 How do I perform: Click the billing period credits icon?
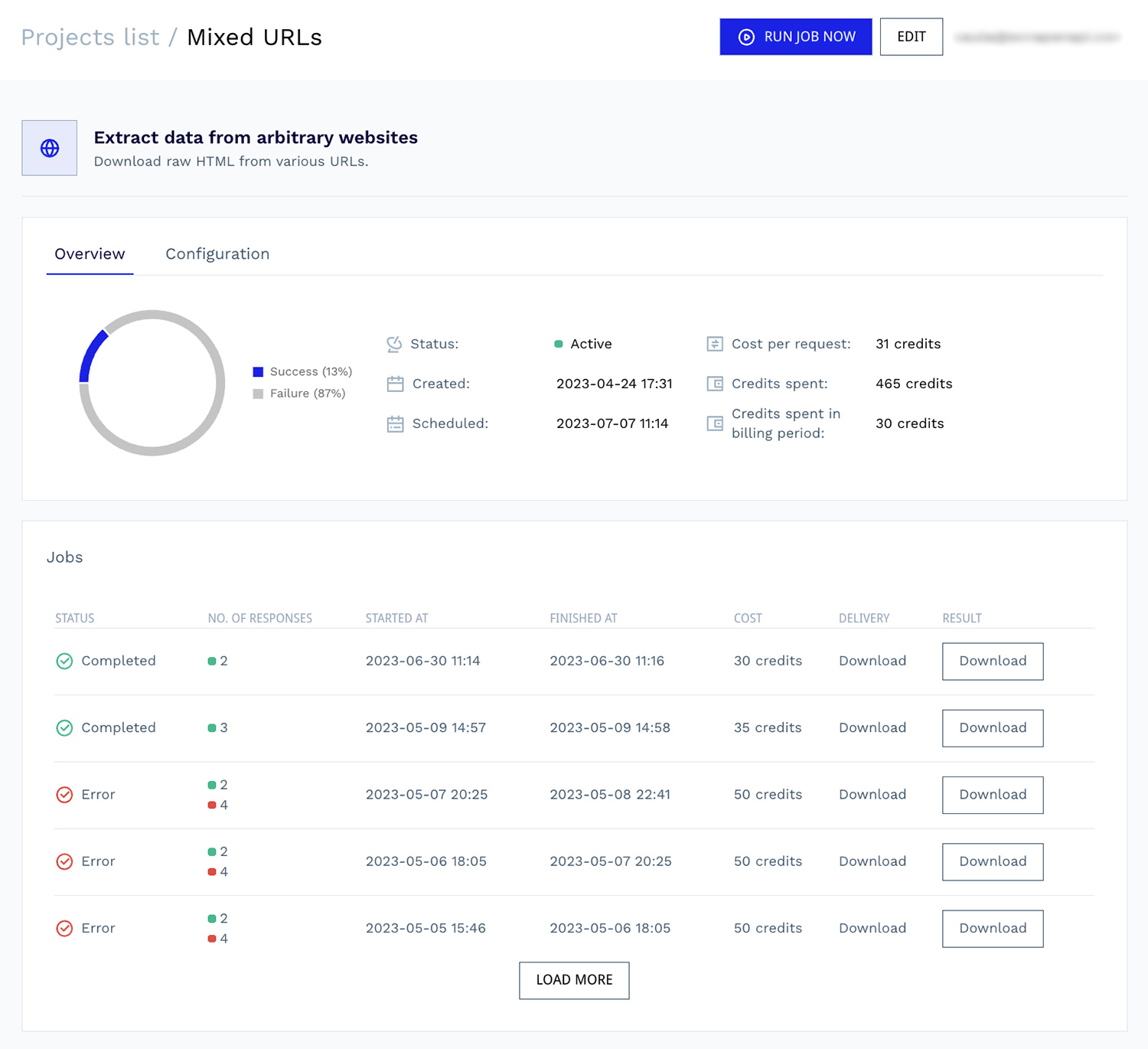point(714,423)
